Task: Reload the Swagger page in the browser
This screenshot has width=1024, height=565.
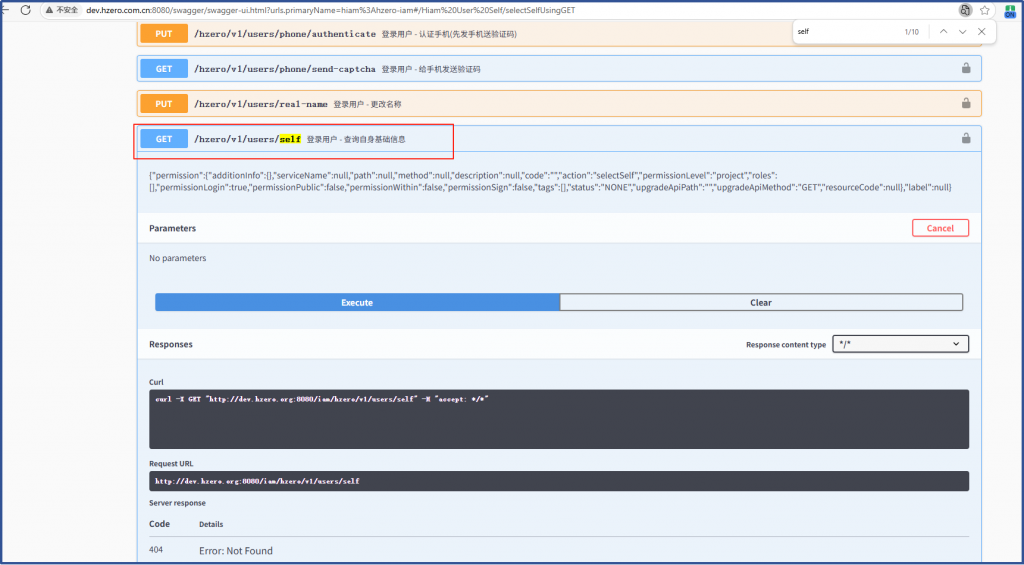Action: pos(25,9)
